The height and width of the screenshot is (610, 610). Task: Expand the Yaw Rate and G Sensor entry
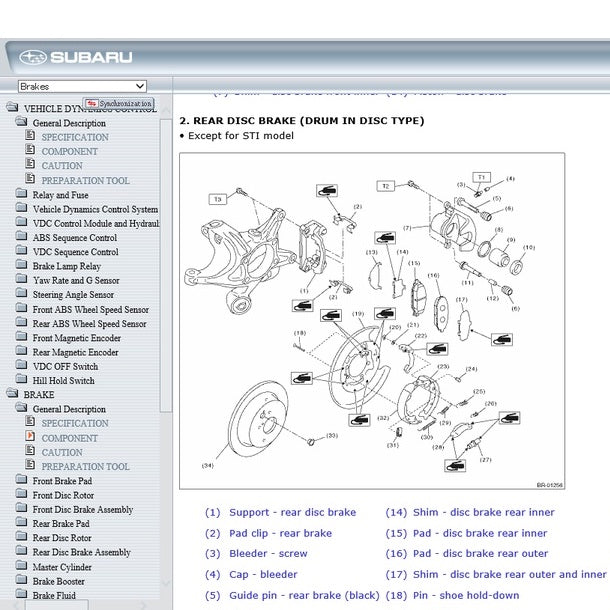pyautogui.click(x=22, y=281)
